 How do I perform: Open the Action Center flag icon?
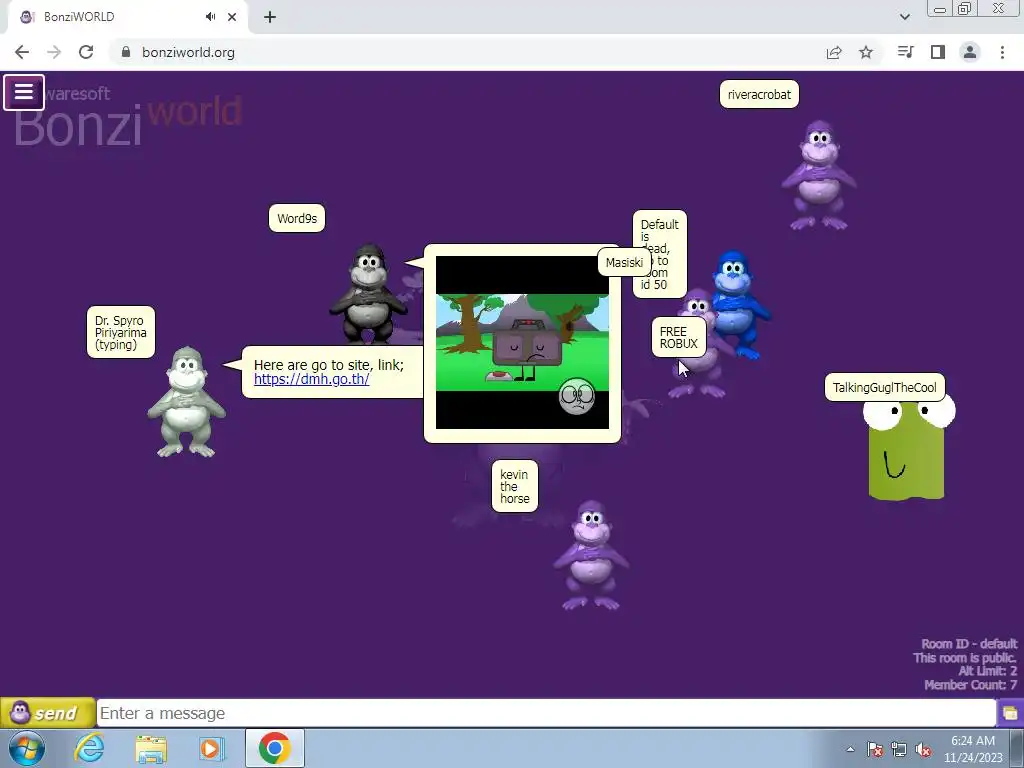pos(875,750)
